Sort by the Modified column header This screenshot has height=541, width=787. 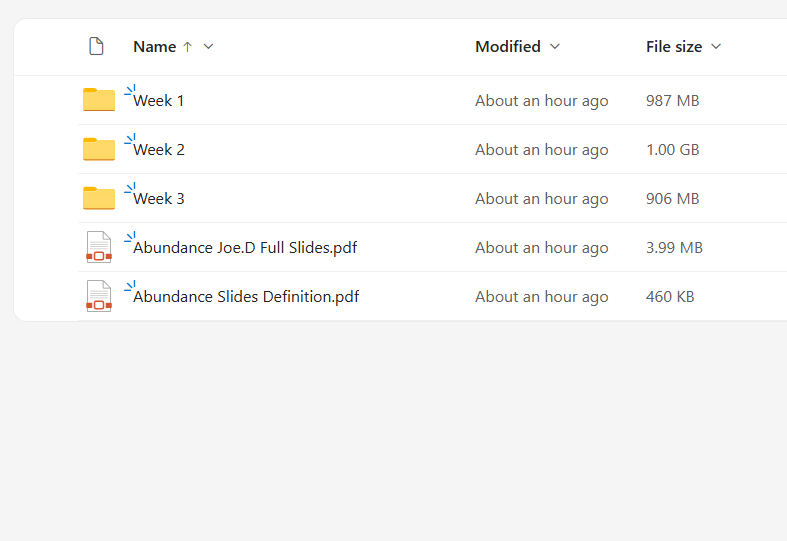(508, 47)
